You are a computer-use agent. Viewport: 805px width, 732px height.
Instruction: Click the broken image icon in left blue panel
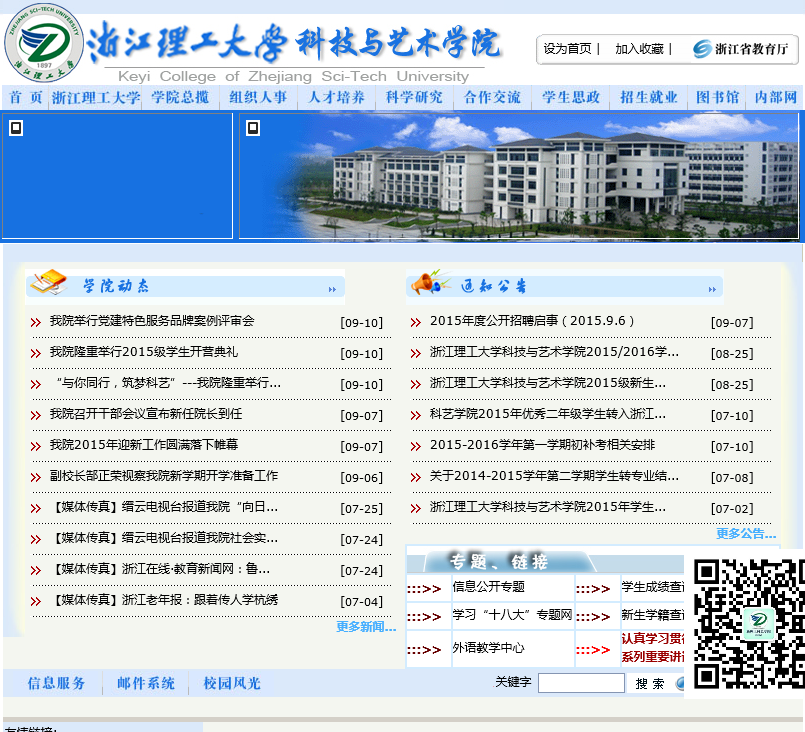pyautogui.click(x=16, y=128)
